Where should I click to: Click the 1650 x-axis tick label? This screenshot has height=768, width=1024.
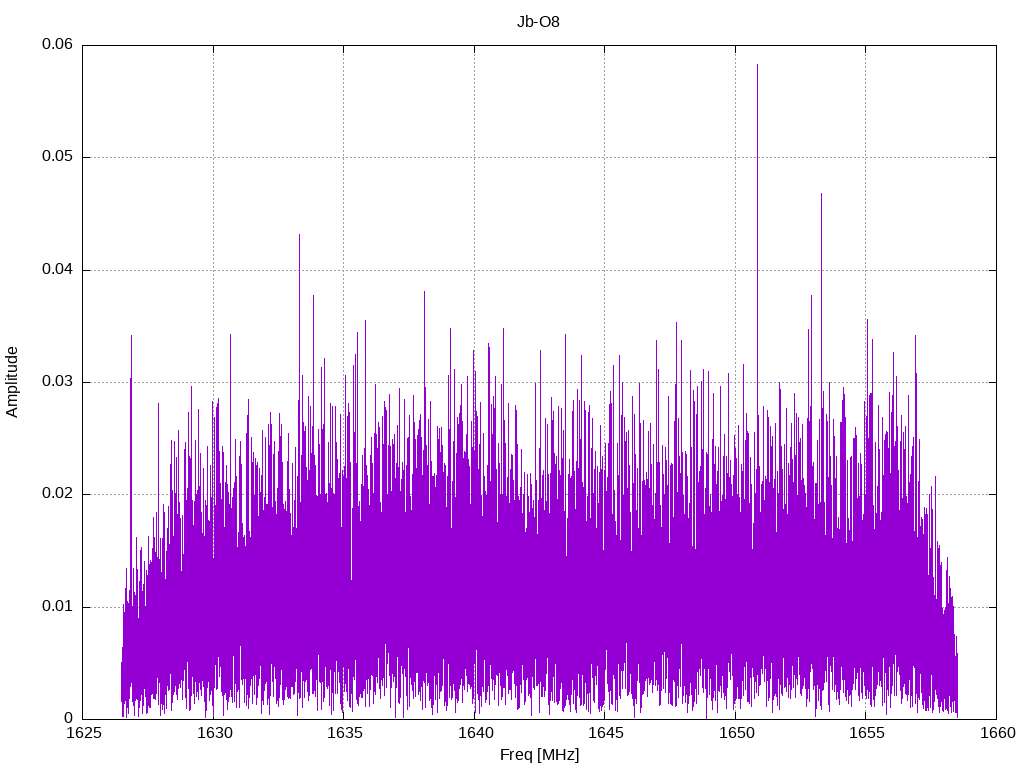pyautogui.click(x=737, y=733)
